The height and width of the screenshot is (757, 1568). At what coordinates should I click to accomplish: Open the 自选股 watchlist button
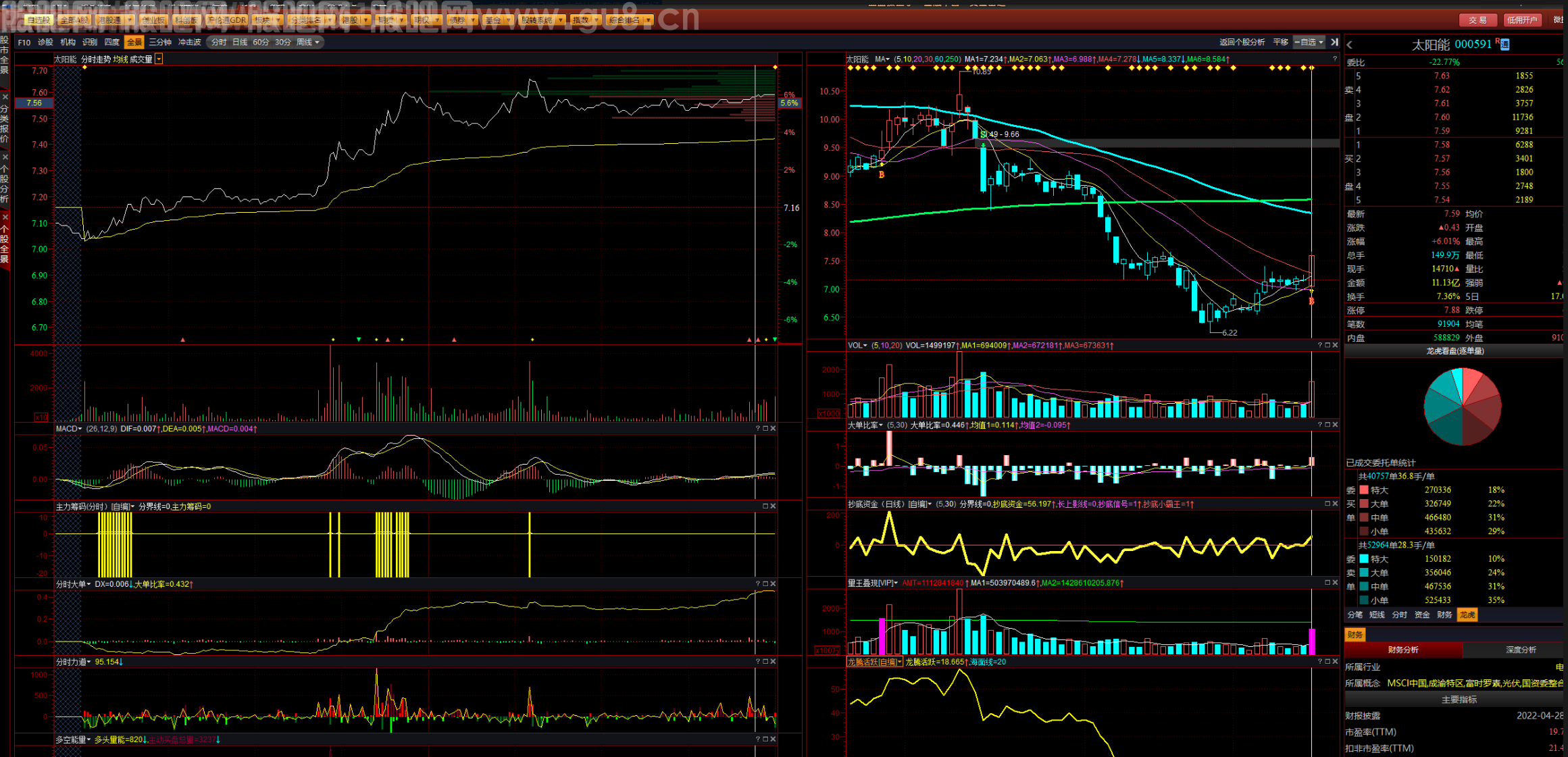coord(39,20)
